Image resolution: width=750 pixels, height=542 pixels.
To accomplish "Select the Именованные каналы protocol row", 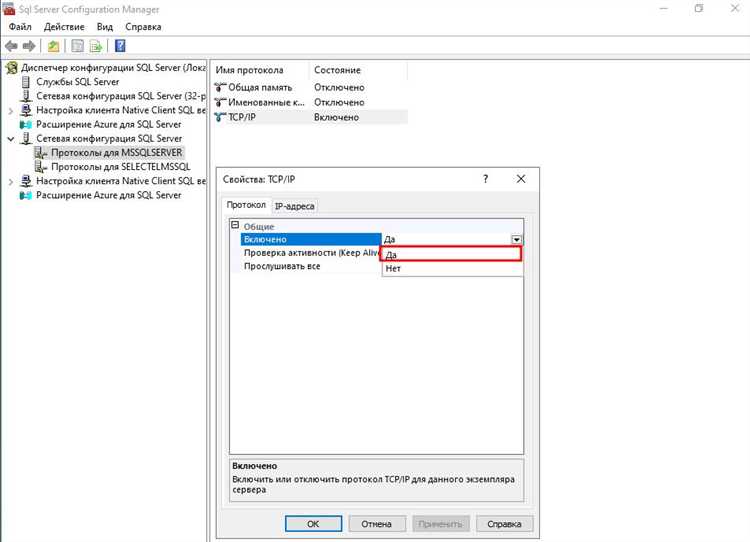I will click(x=268, y=103).
